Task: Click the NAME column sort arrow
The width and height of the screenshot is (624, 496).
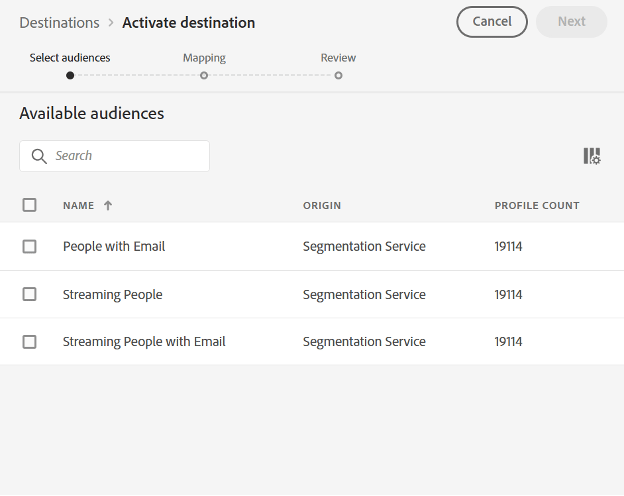Action: tap(108, 206)
